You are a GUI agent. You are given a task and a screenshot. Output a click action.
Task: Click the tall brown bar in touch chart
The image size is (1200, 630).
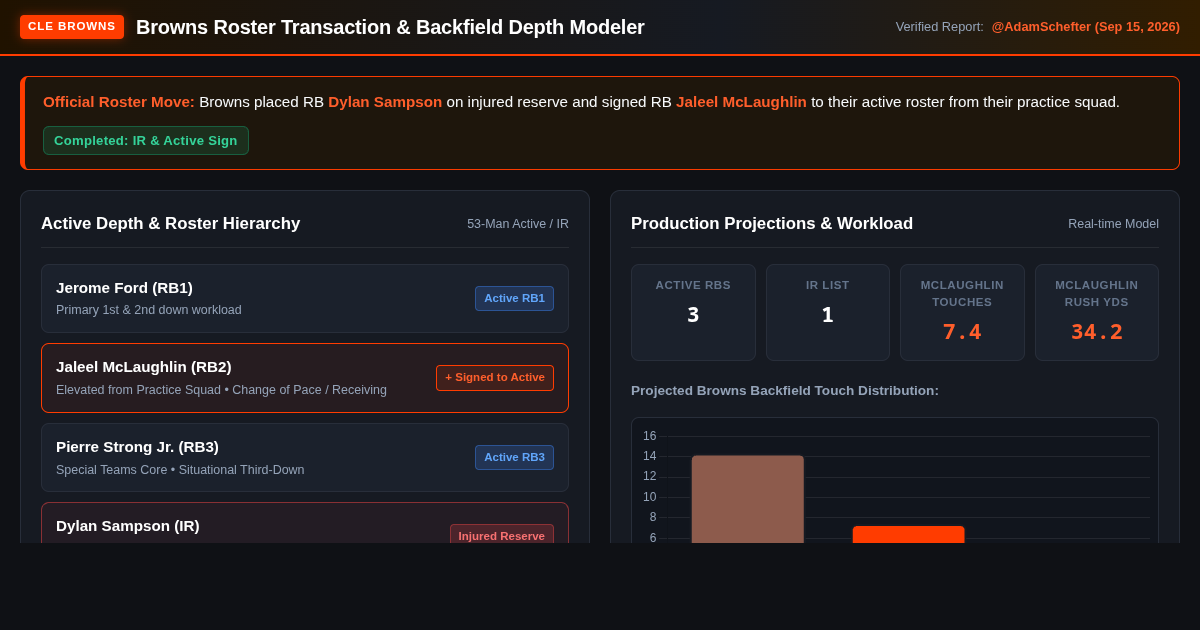tap(748, 500)
